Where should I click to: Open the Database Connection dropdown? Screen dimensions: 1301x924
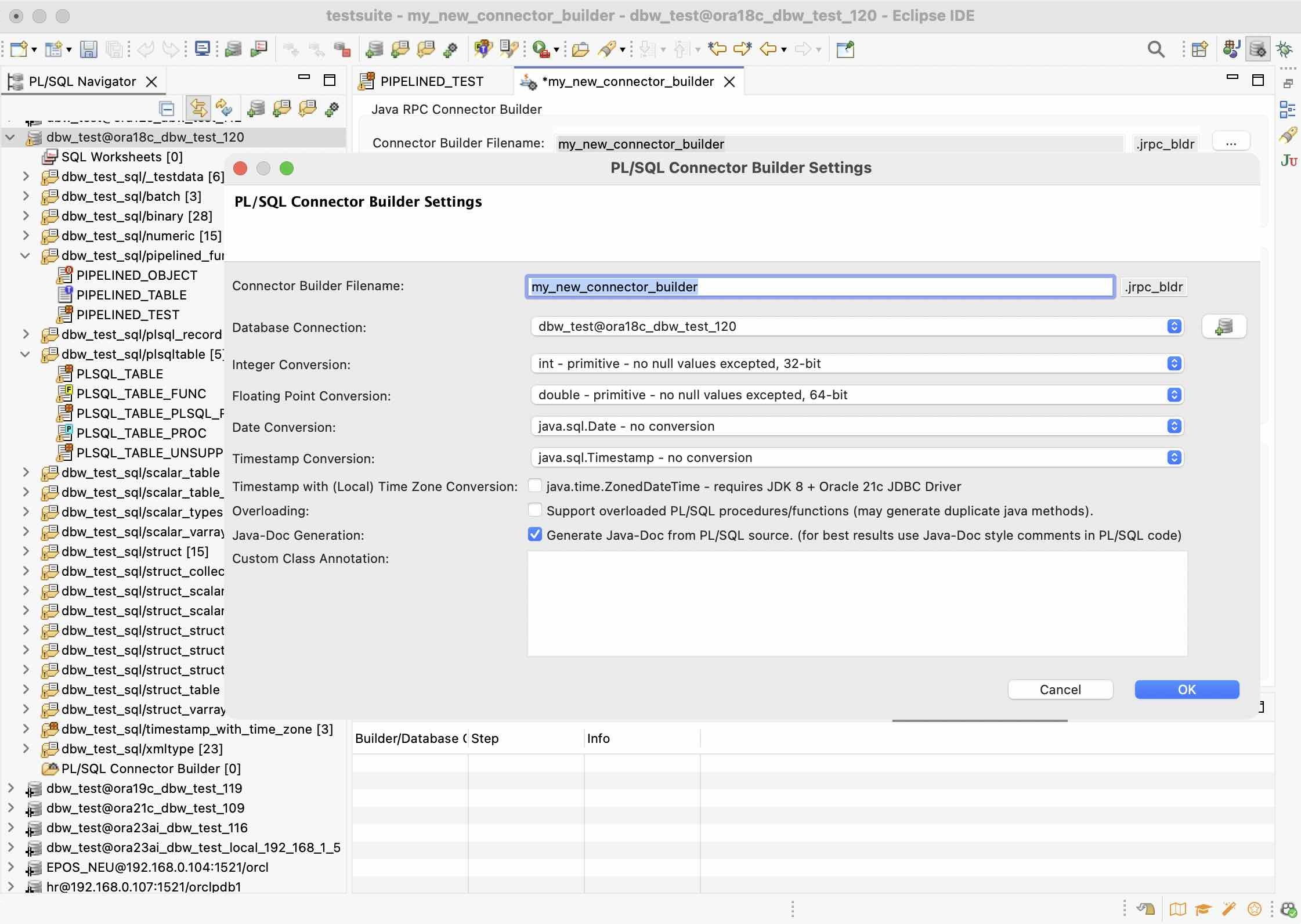pyautogui.click(x=1174, y=326)
